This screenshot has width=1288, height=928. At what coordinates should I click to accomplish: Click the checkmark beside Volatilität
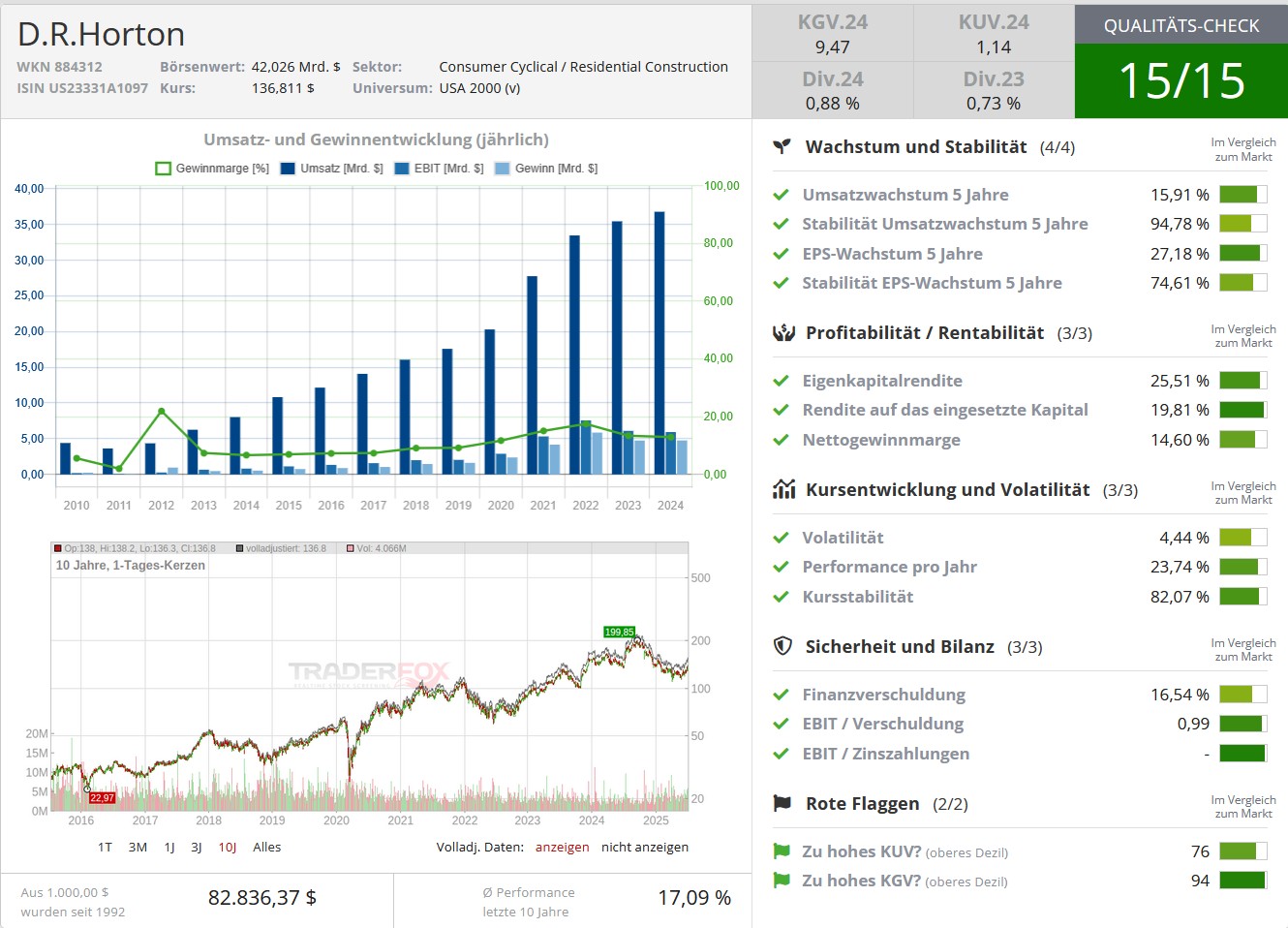click(x=781, y=538)
